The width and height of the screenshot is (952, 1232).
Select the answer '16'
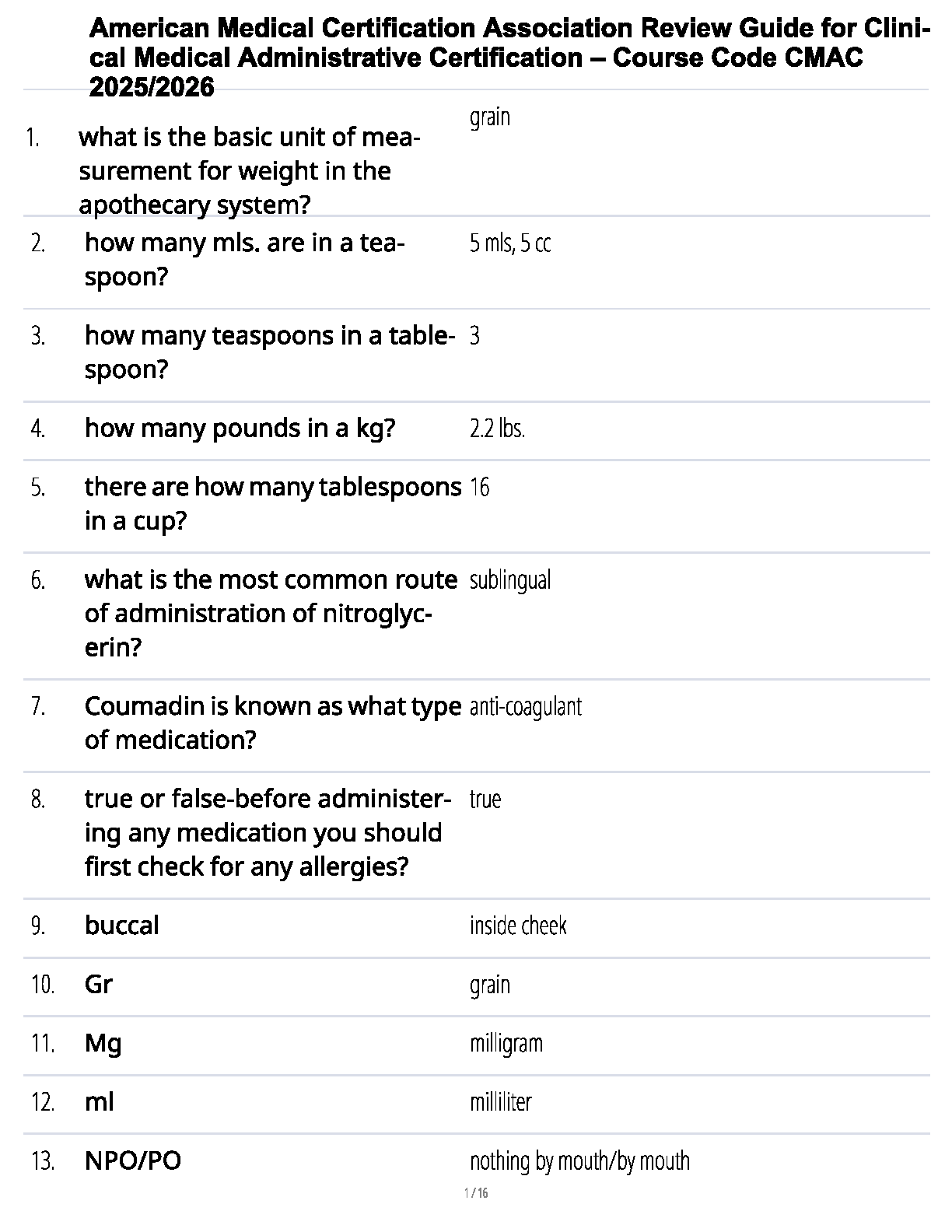click(x=480, y=488)
